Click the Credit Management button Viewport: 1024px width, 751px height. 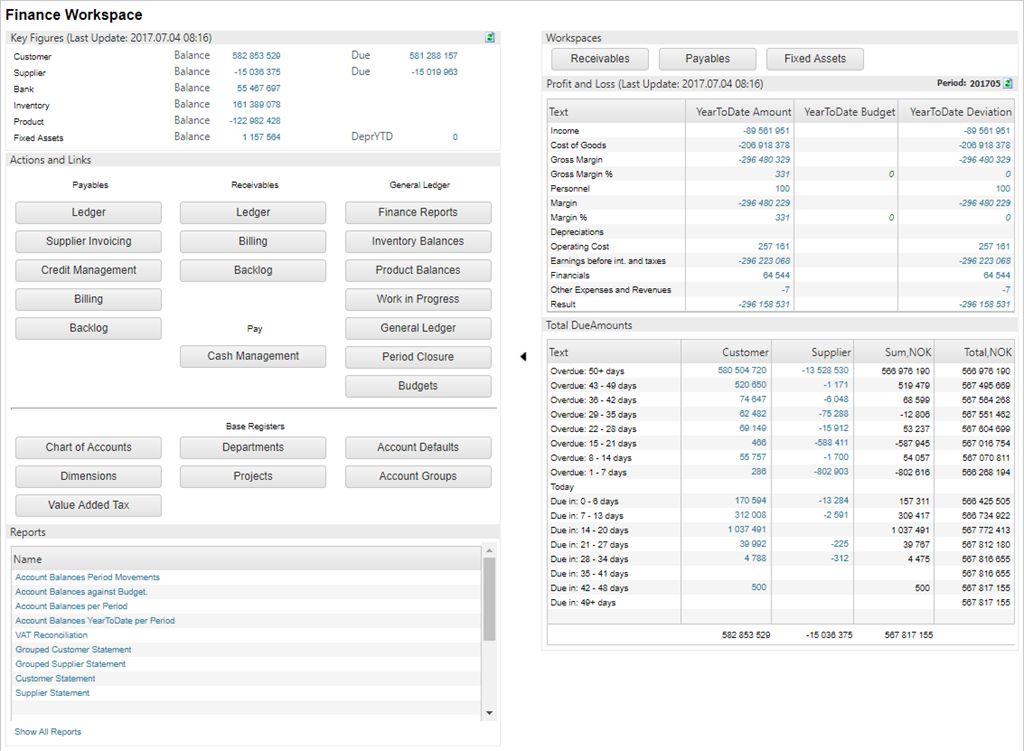click(88, 270)
